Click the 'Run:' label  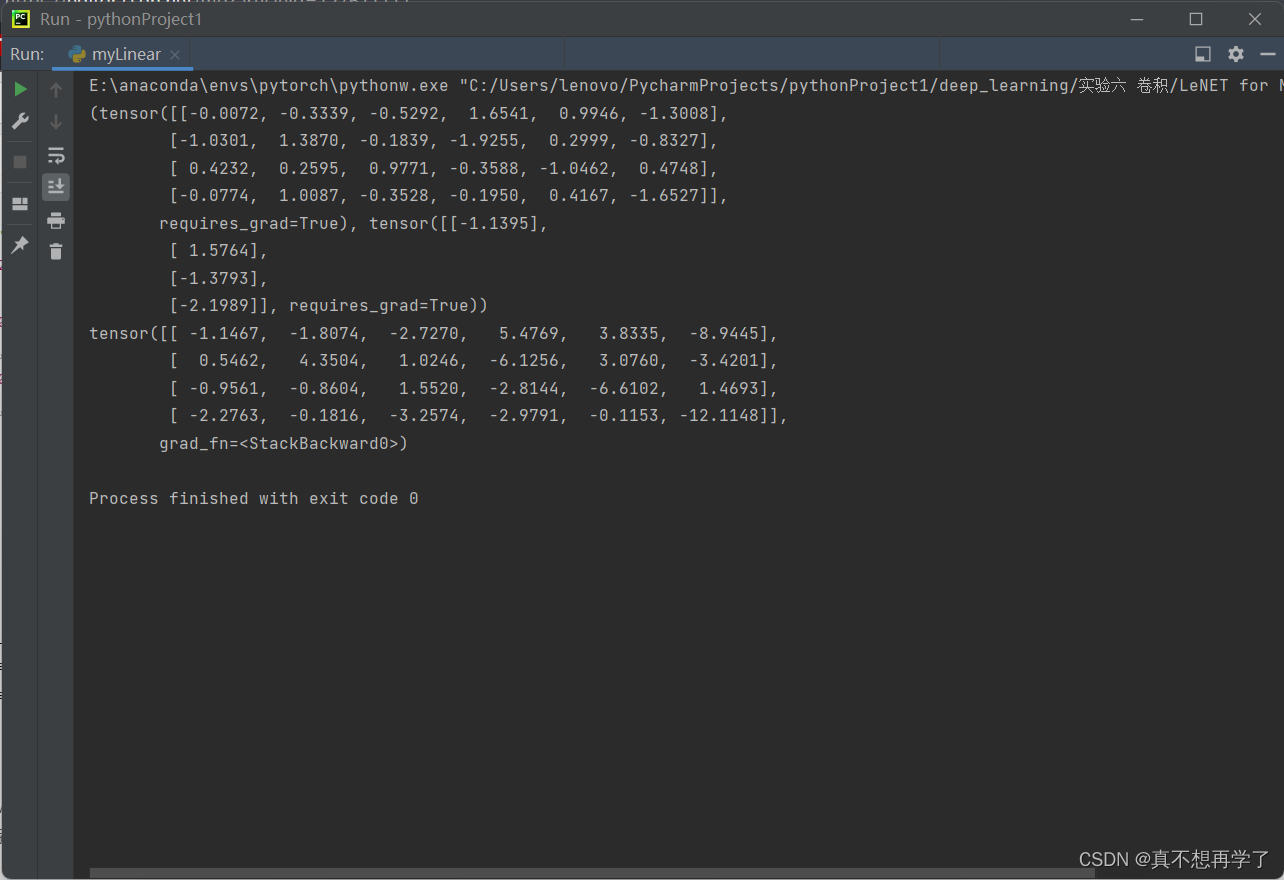[27, 54]
